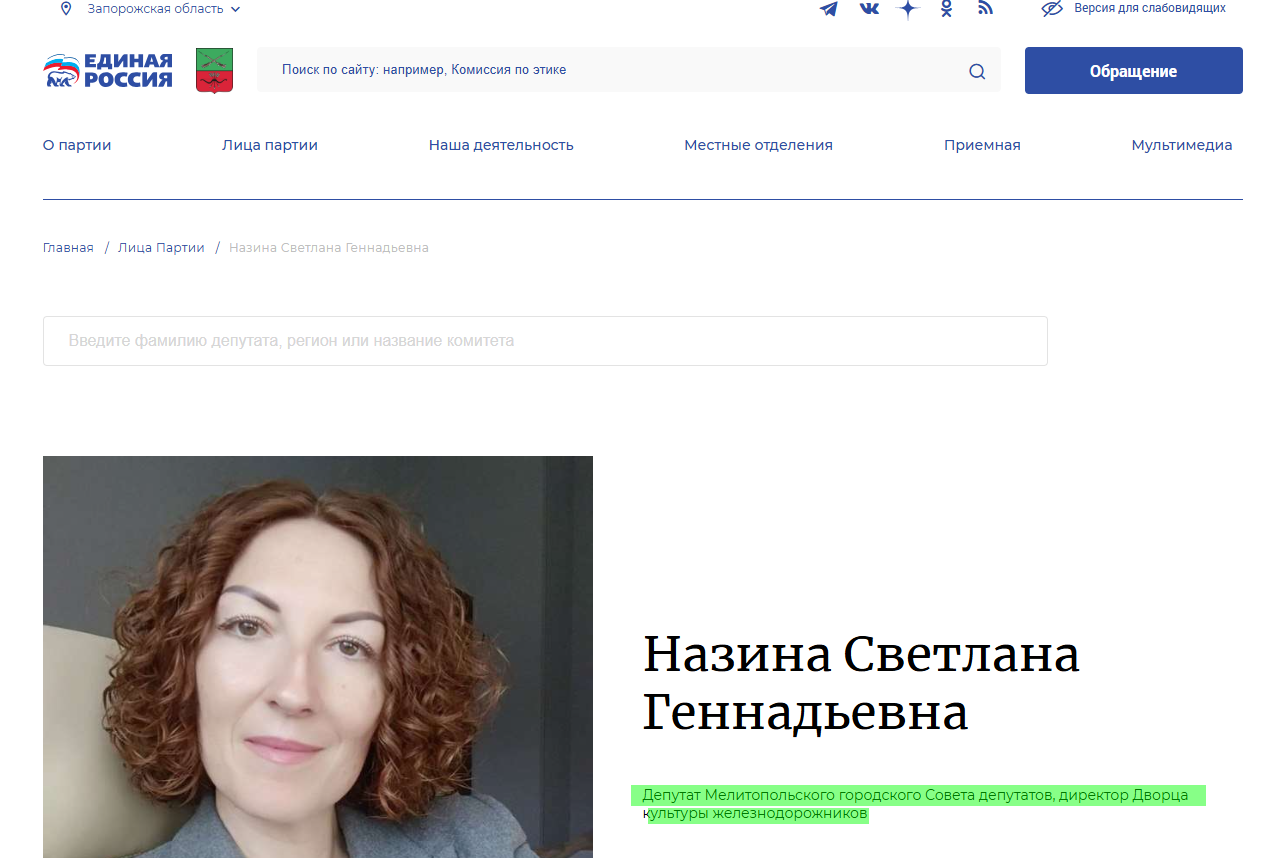Click the Zaporozhye coat of arms emblem

[214, 70]
